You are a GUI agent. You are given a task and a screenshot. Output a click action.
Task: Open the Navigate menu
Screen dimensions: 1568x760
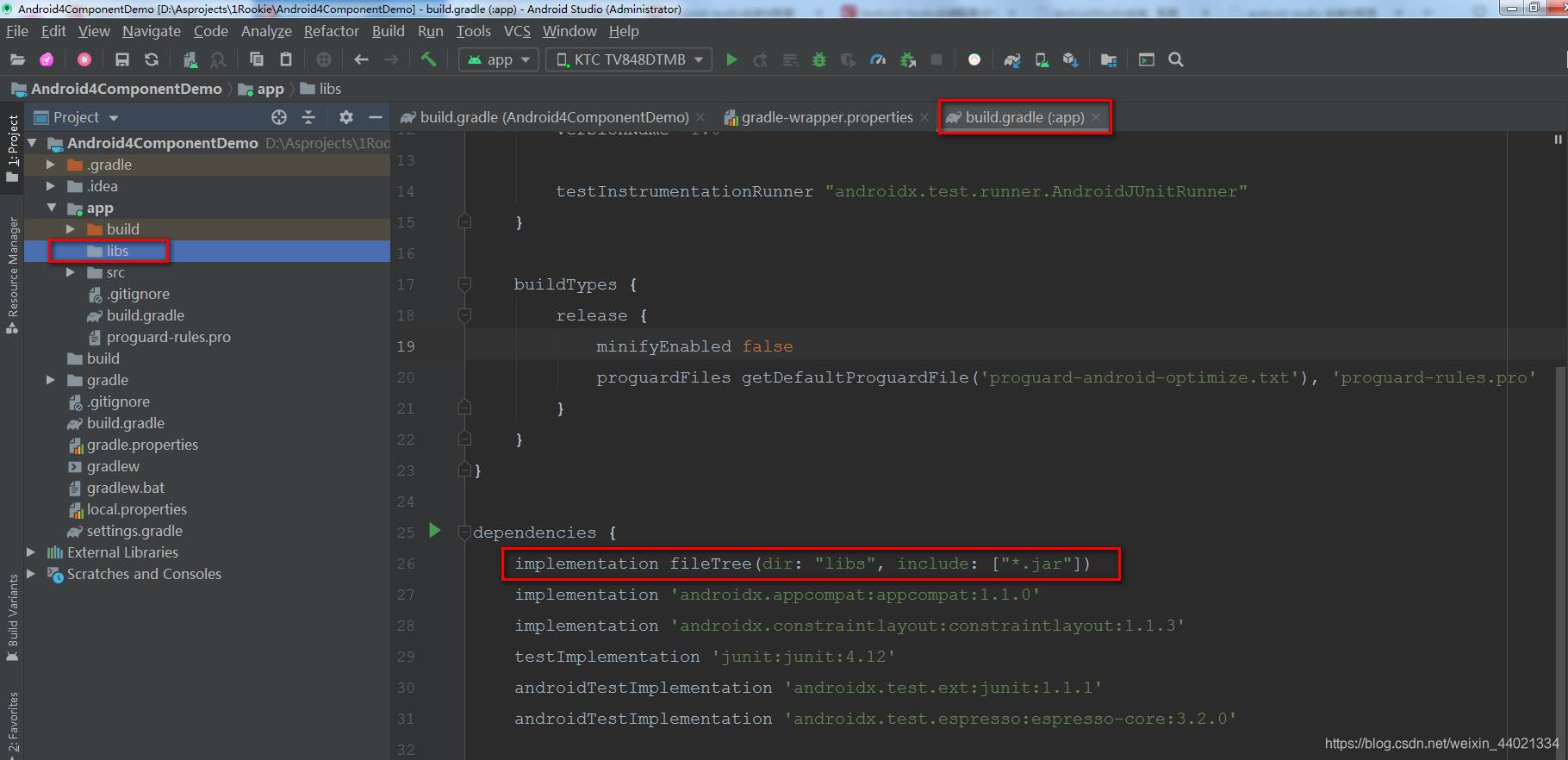[152, 31]
